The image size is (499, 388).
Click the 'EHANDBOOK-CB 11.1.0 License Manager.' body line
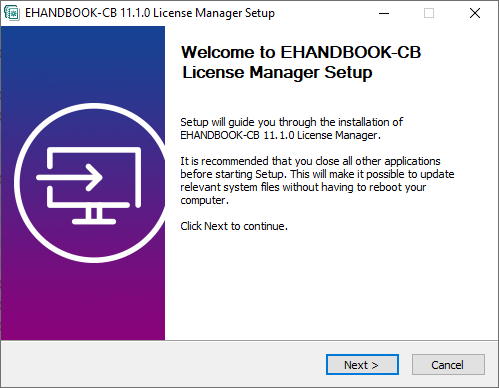point(280,135)
